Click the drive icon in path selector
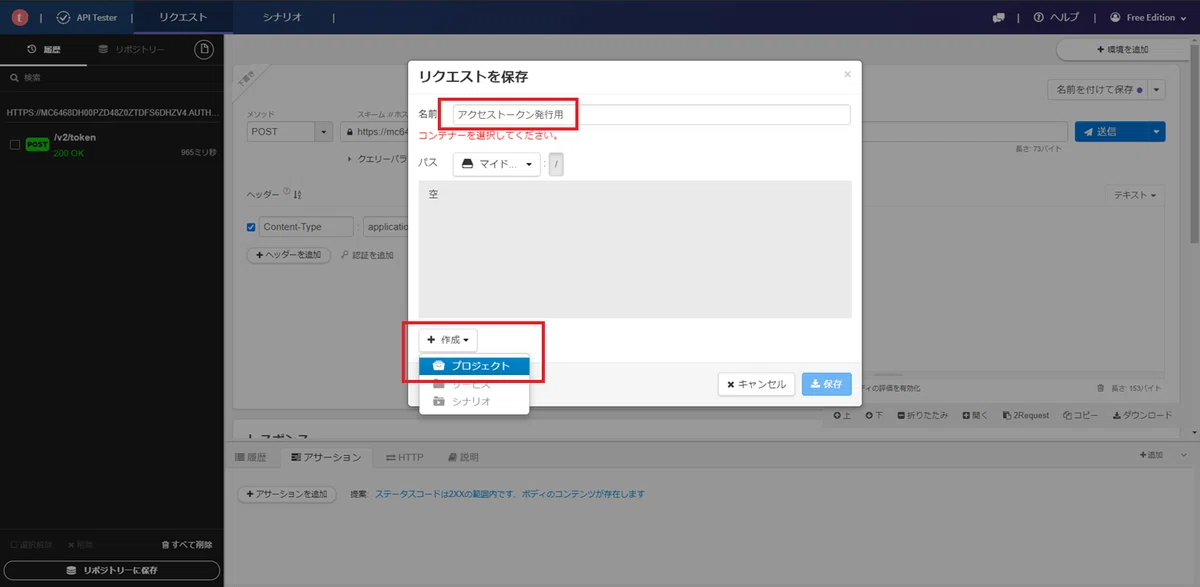Viewport: 1200px width, 587px height. click(x=467, y=164)
